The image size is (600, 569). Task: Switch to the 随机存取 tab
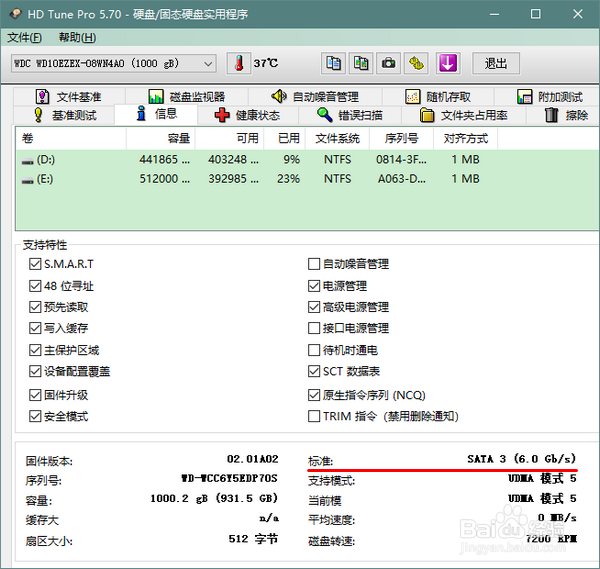tap(438, 96)
